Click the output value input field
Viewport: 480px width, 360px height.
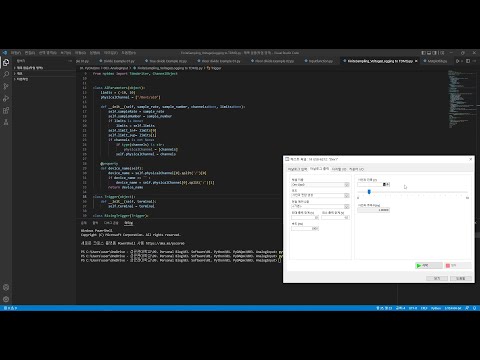[371, 184]
